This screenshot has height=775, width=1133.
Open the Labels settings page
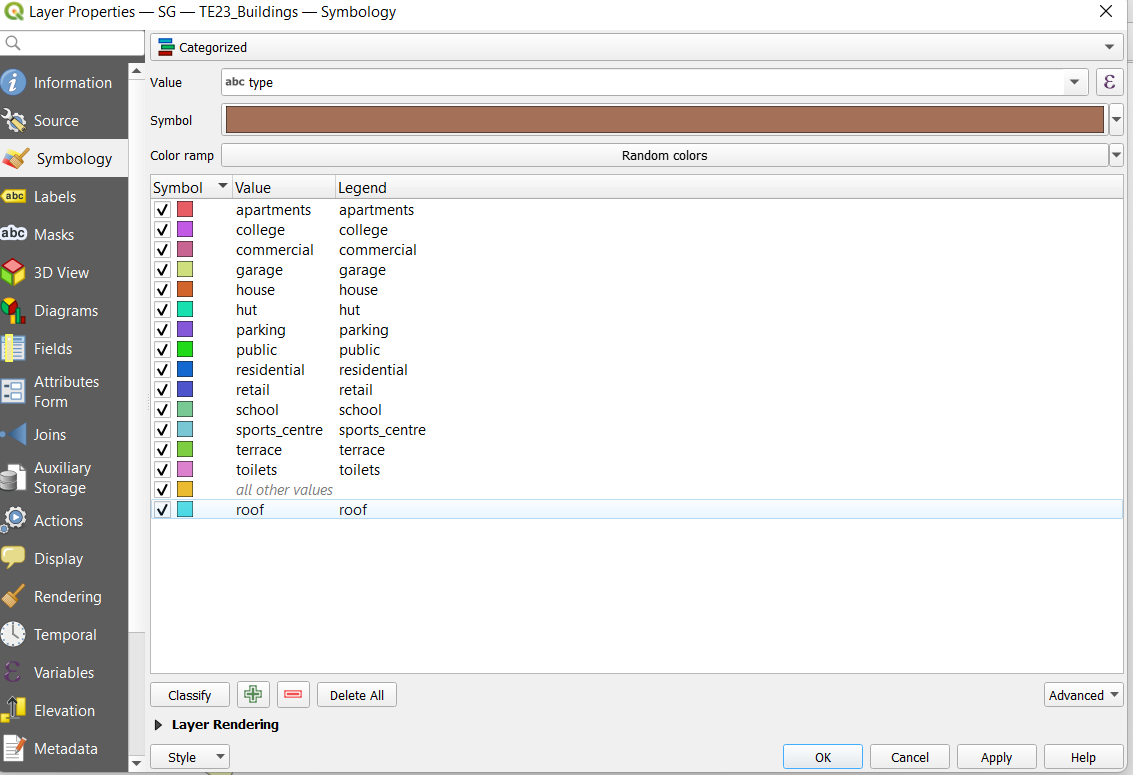click(55, 197)
